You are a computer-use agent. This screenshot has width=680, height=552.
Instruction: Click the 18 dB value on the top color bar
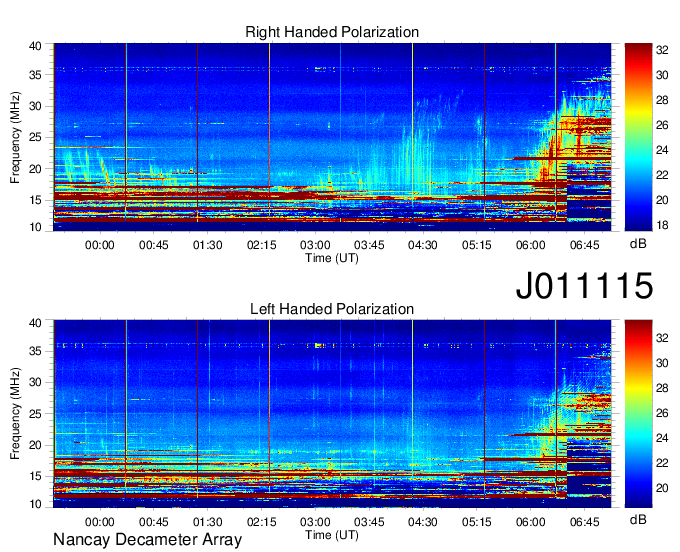(x=662, y=225)
